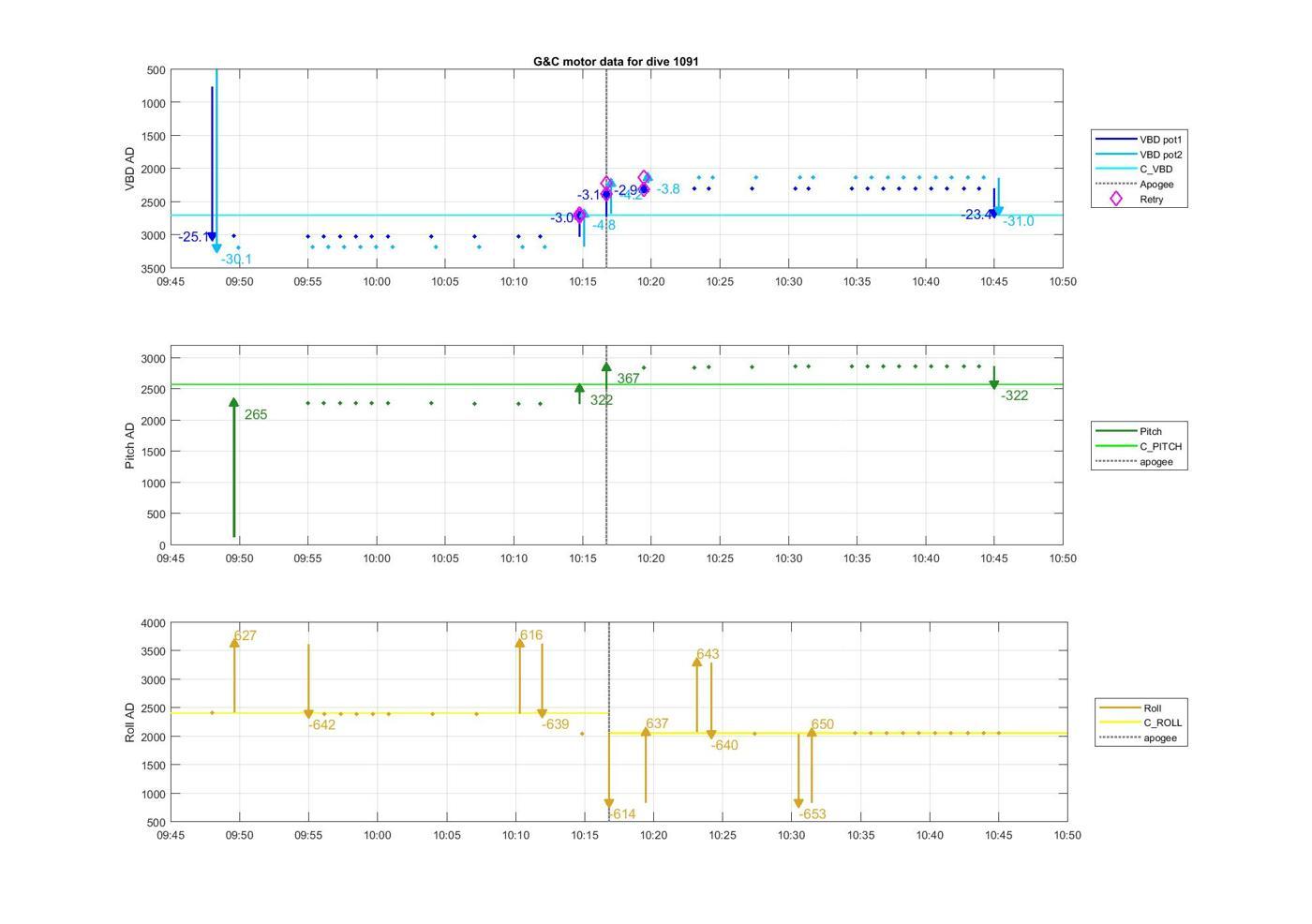
Task: Click the '643' roll move label
Action: [x=708, y=655]
